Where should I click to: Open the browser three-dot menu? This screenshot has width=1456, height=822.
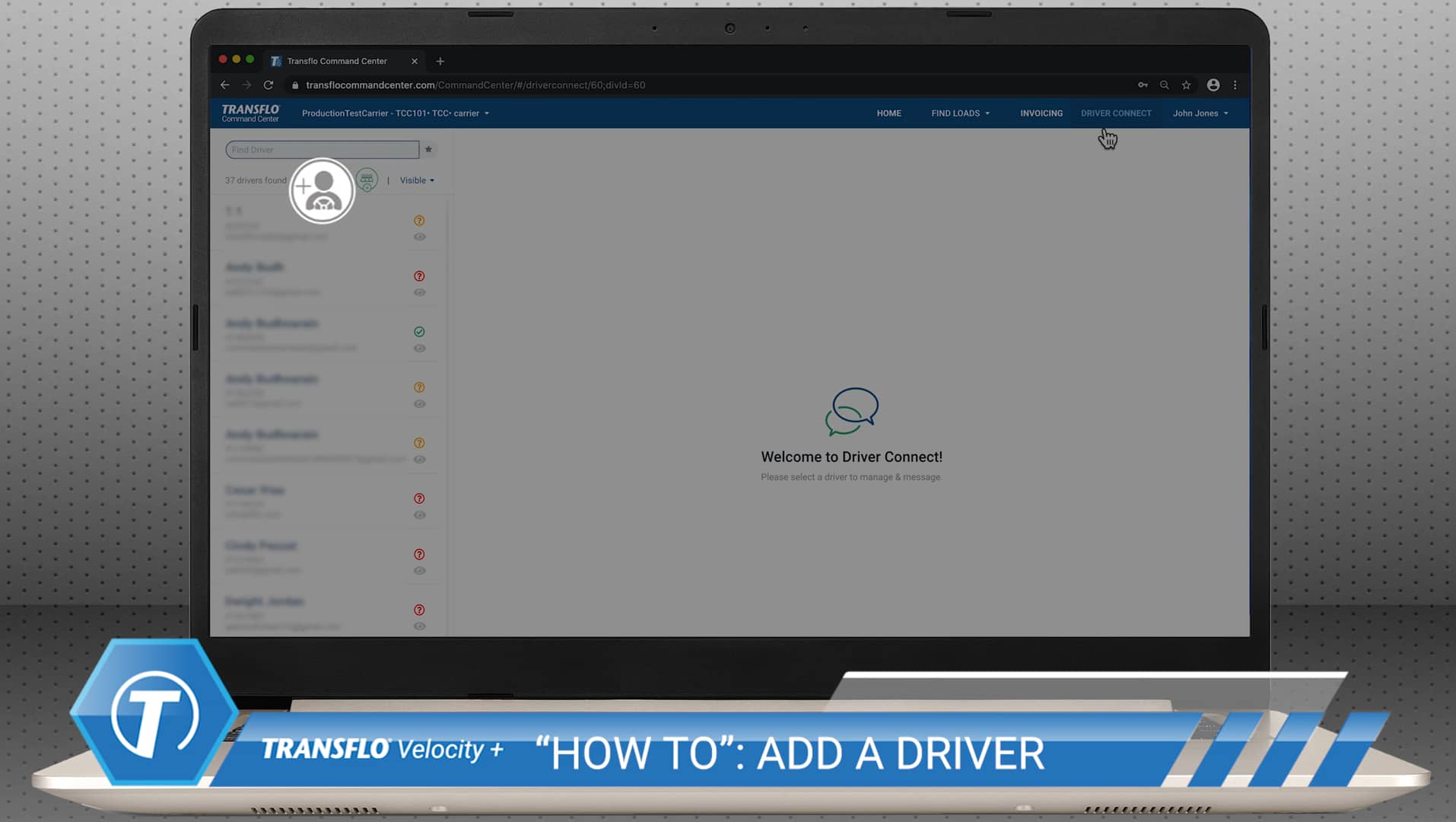point(1235,84)
